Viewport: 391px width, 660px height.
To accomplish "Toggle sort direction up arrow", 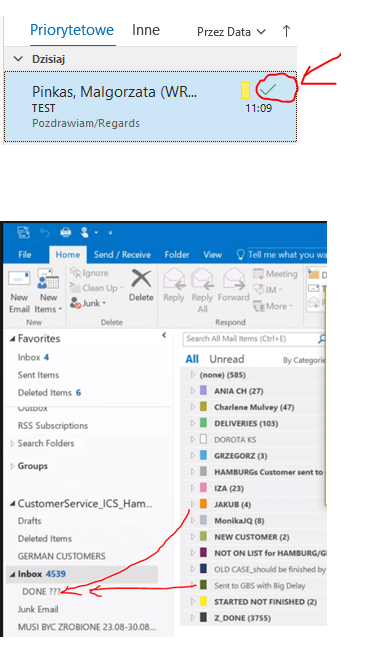I will [x=286, y=31].
